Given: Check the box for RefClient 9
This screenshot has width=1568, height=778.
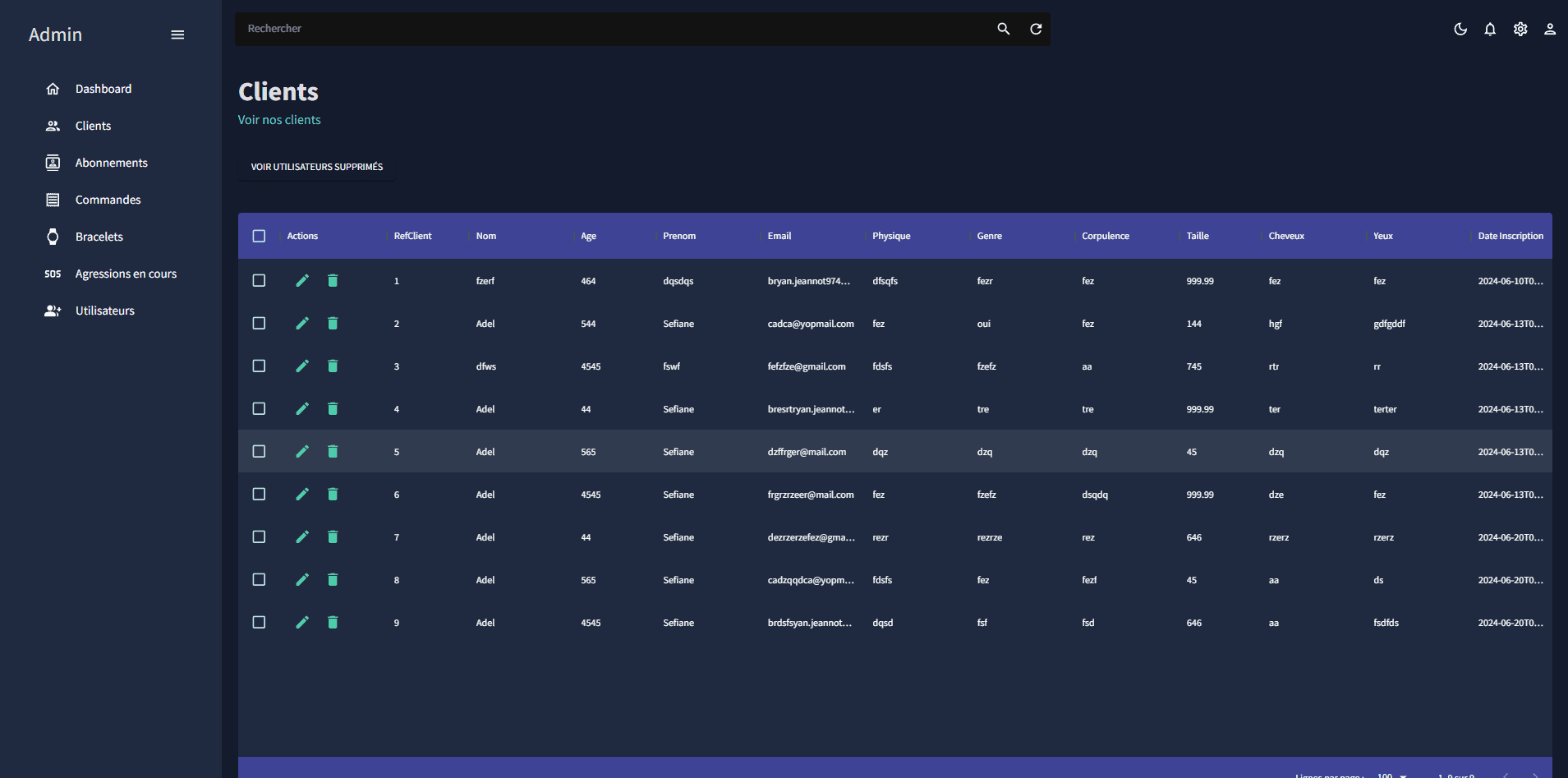Looking at the screenshot, I should (259, 622).
